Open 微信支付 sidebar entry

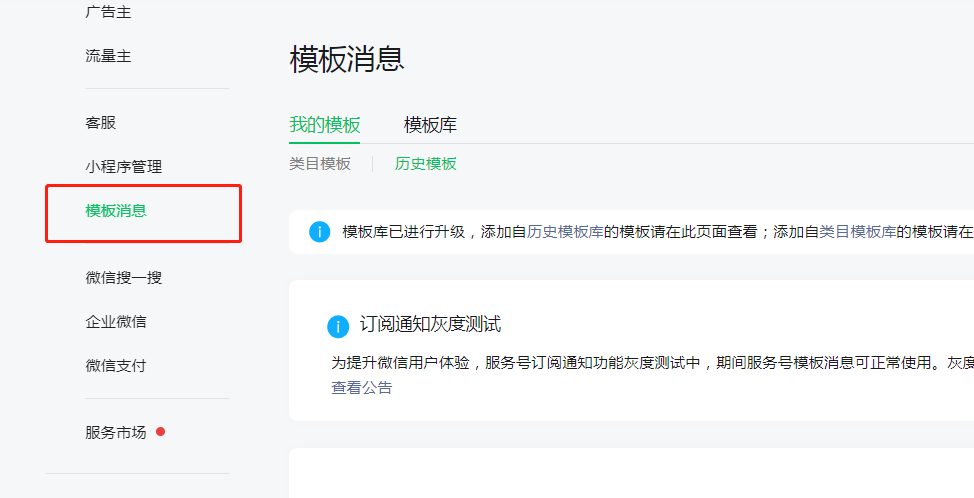[116, 366]
